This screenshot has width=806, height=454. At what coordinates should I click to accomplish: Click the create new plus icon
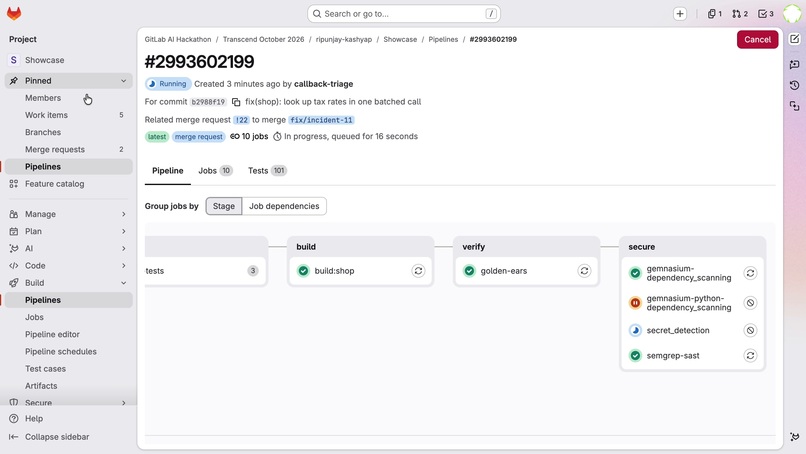(680, 14)
